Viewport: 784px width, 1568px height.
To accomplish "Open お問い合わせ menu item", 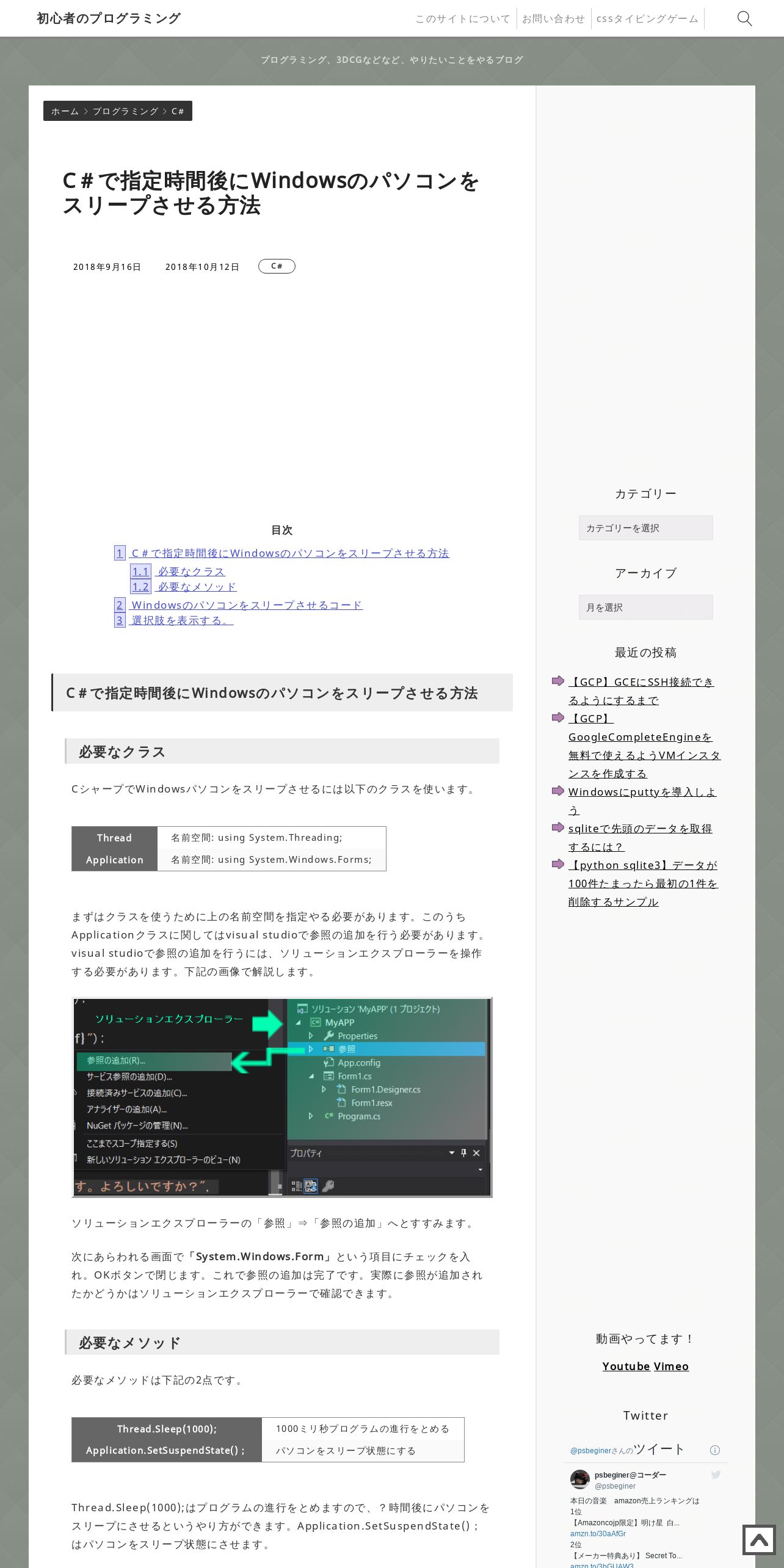I will point(553,18).
